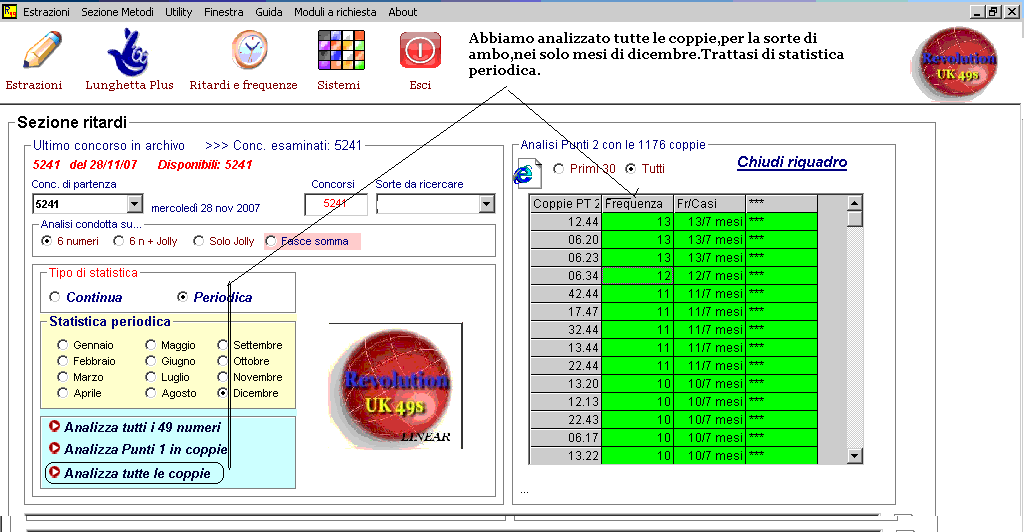Click Analizza Punti 1 in coppie
Screen dimensions: 1024x532
click(146, 449)
